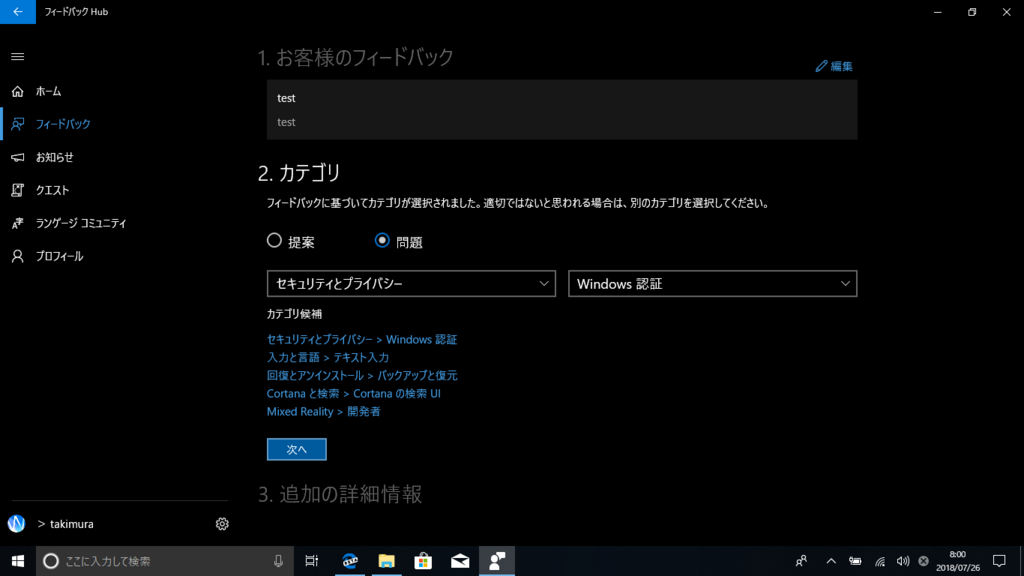Open ランゲージ コミュニティ section

81,223
